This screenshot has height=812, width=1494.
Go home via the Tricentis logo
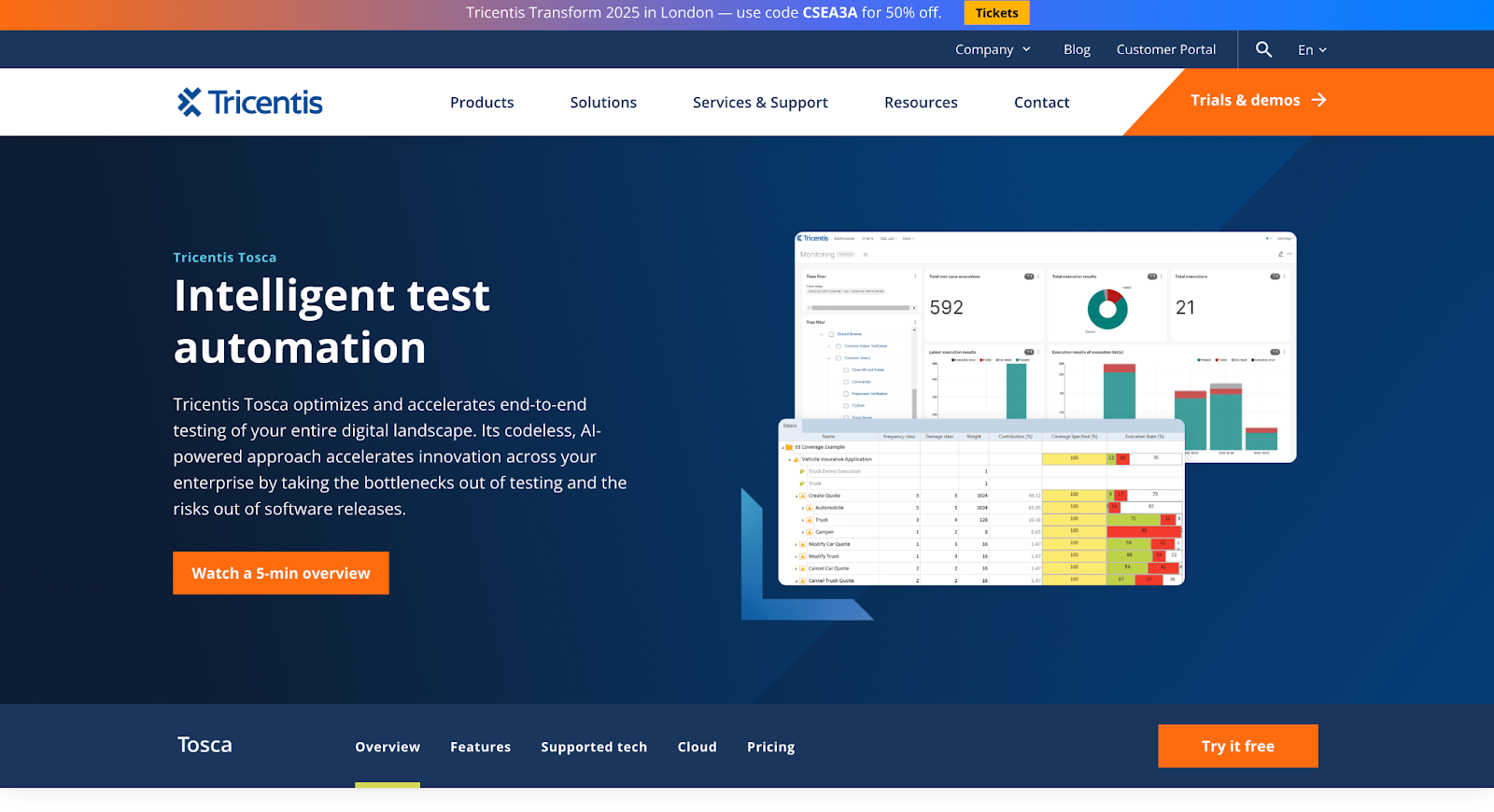(250, 103)
